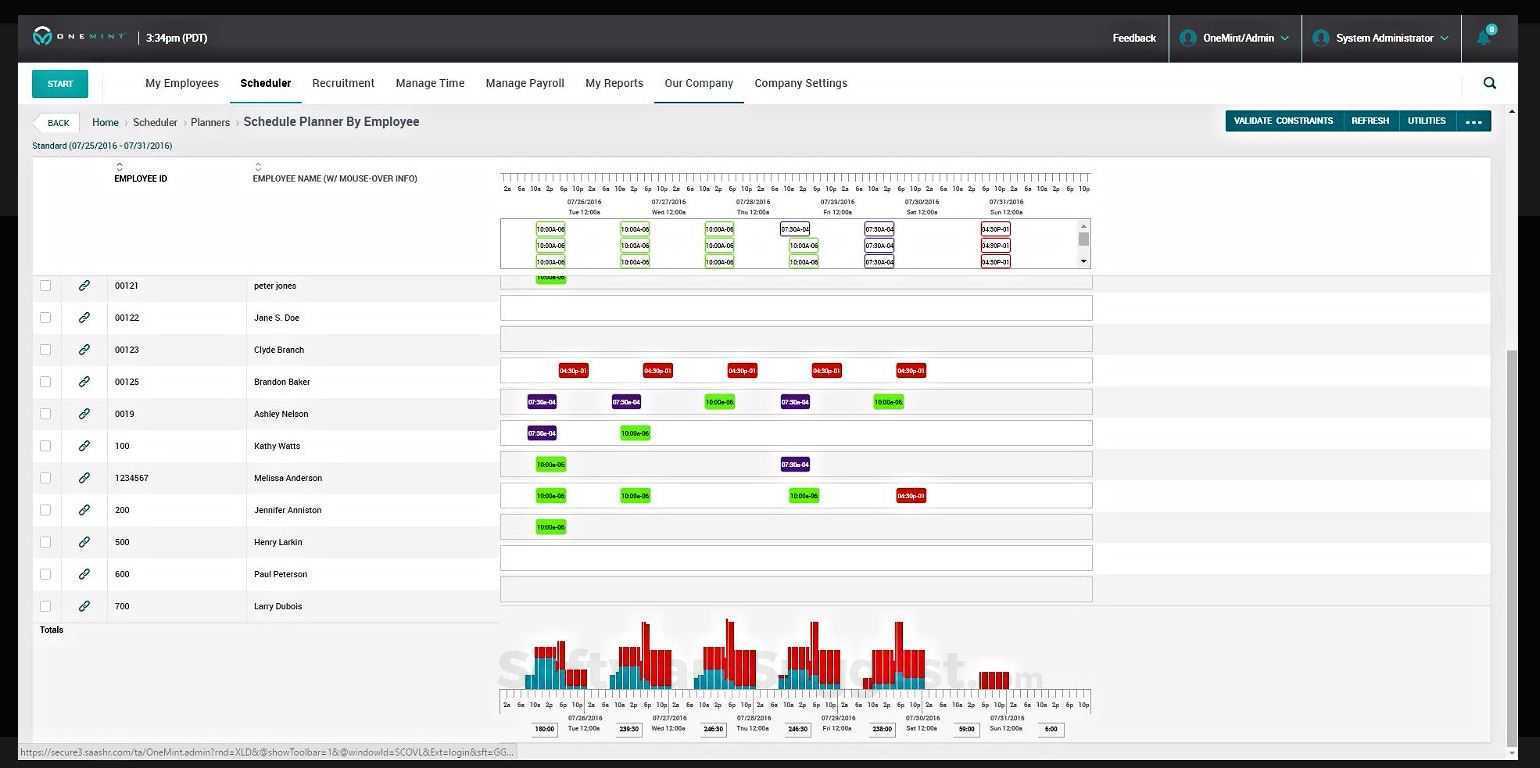Click link icon for Kathy Watts row
Screen dimensions: 1540x768
pyautogui.click(x=84, y=446)
